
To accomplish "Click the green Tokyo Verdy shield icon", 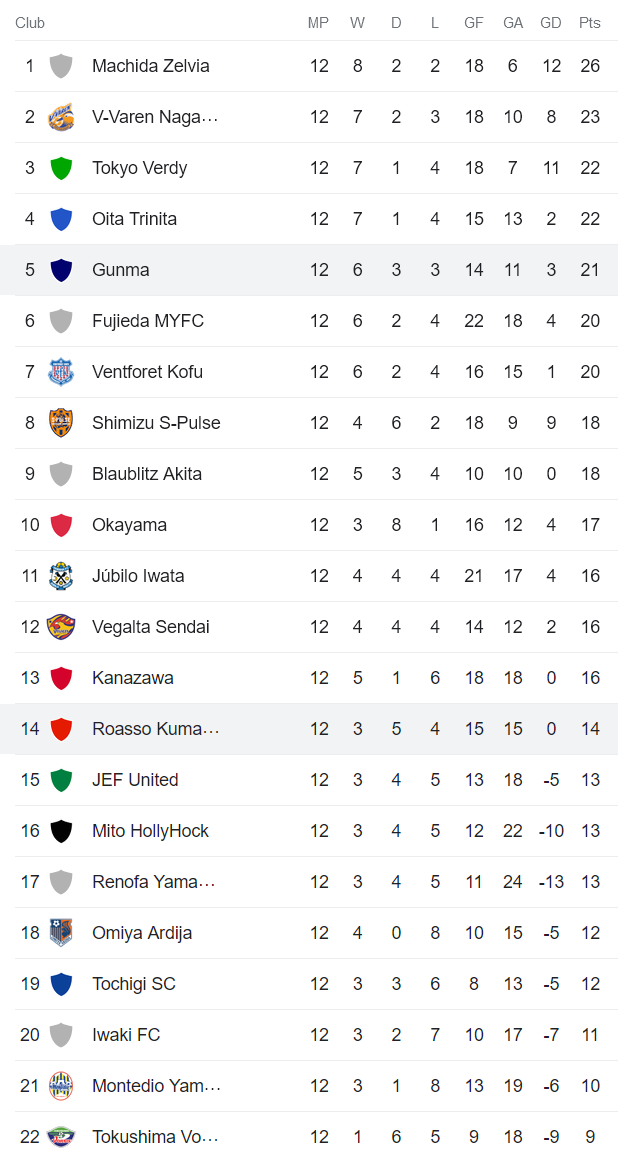I will (x=61, y=168).
